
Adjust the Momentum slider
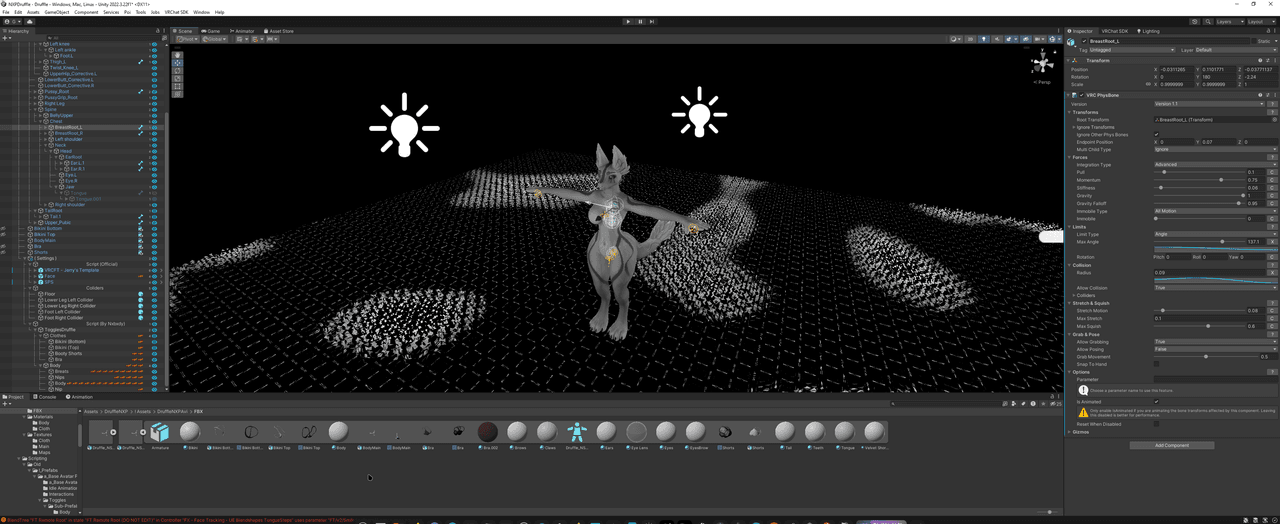1198,180
